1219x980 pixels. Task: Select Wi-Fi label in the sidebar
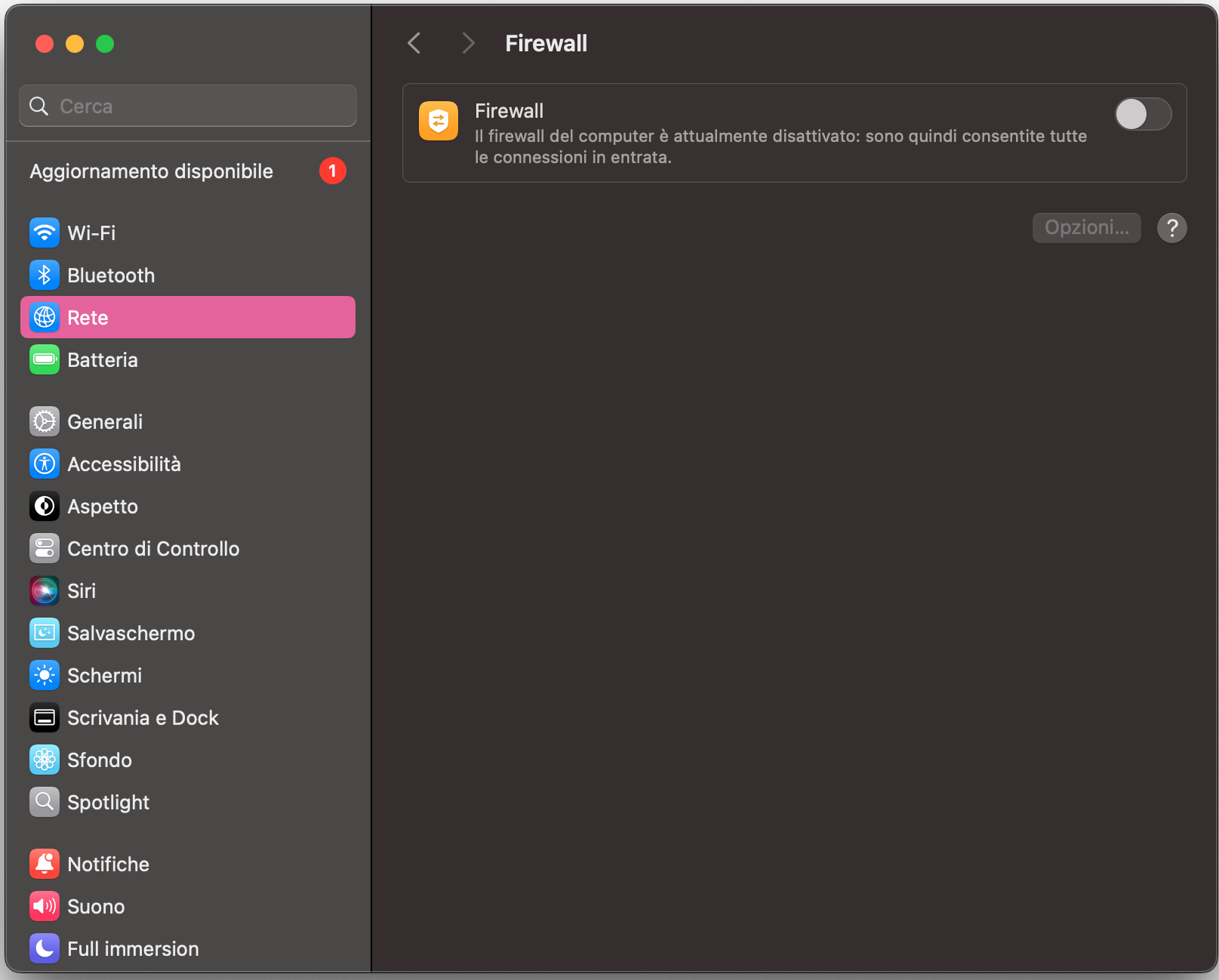tap(91, 233)
